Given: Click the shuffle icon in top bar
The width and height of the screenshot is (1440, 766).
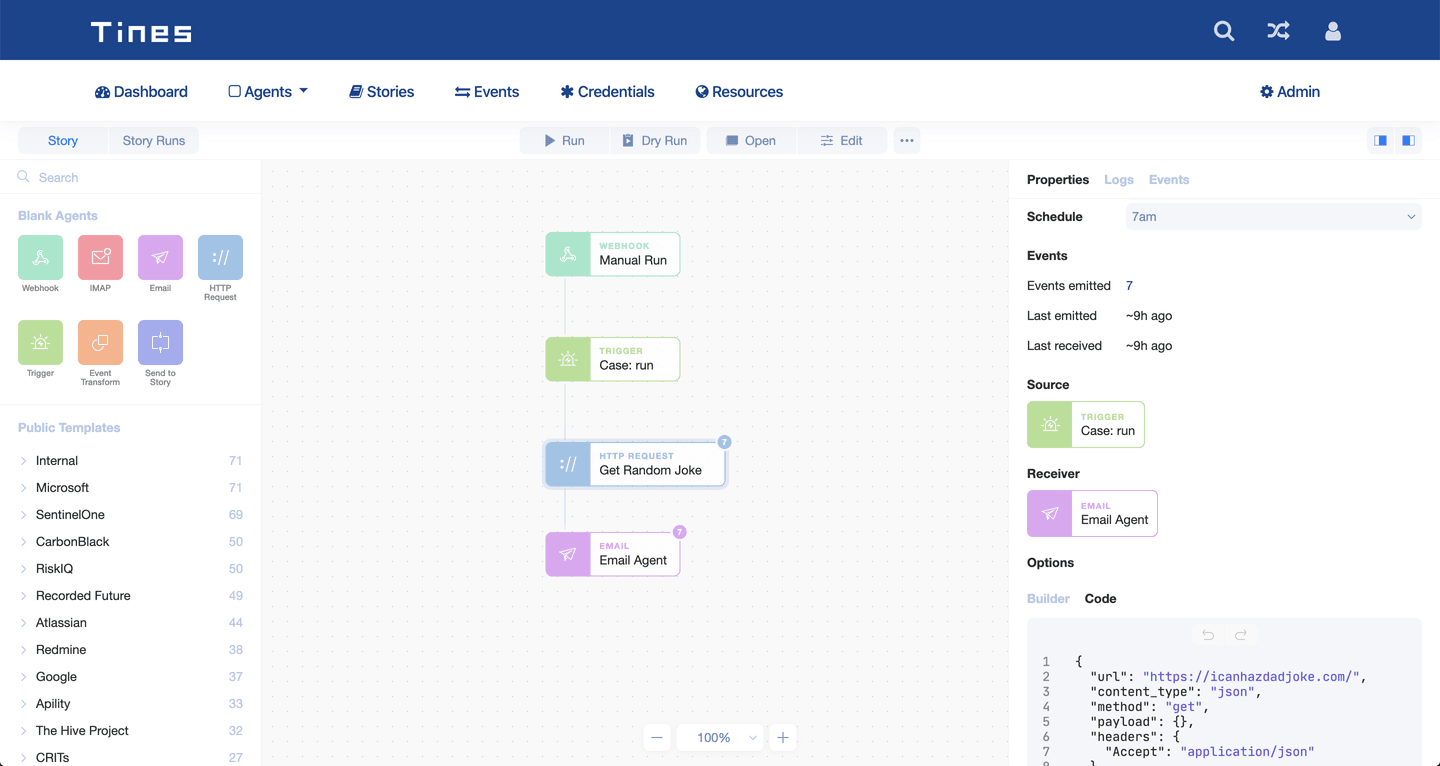Looking at the screenshot, I should coord(1278,31).
